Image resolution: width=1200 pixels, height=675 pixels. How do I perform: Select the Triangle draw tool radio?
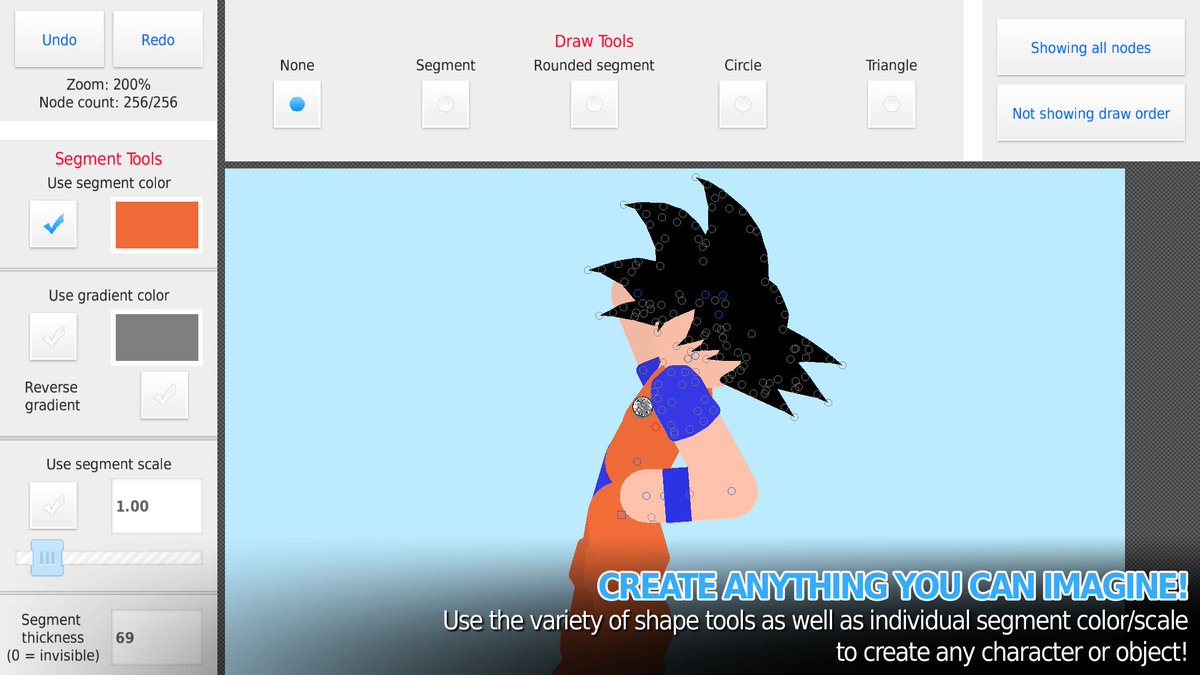[x=891, y=104]
